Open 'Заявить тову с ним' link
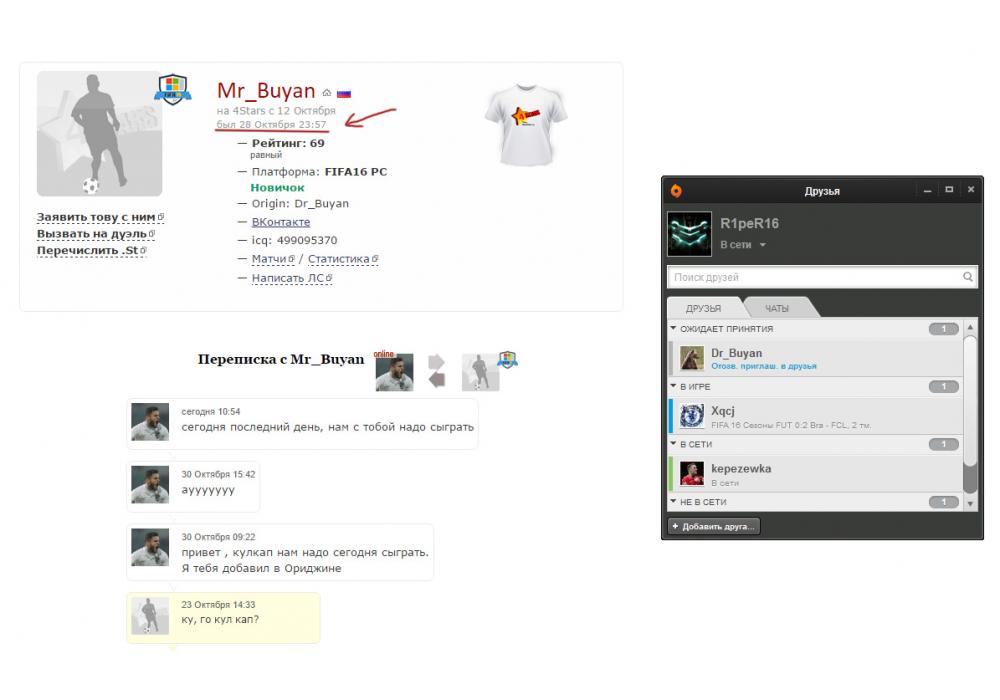The width and height of the screenshot is (1000, 700). (x=100, y=217)
